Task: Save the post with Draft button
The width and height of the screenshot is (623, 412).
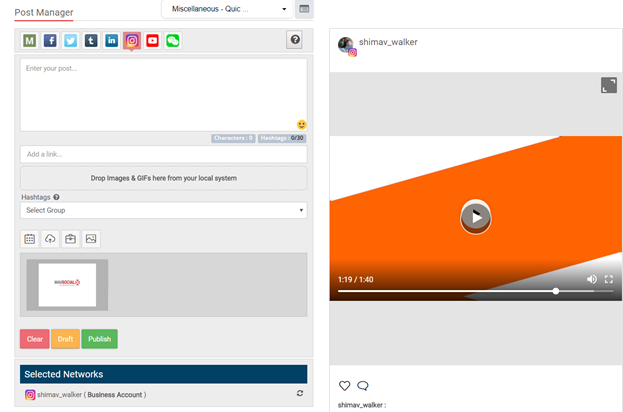Action: (x=65, y=339)
